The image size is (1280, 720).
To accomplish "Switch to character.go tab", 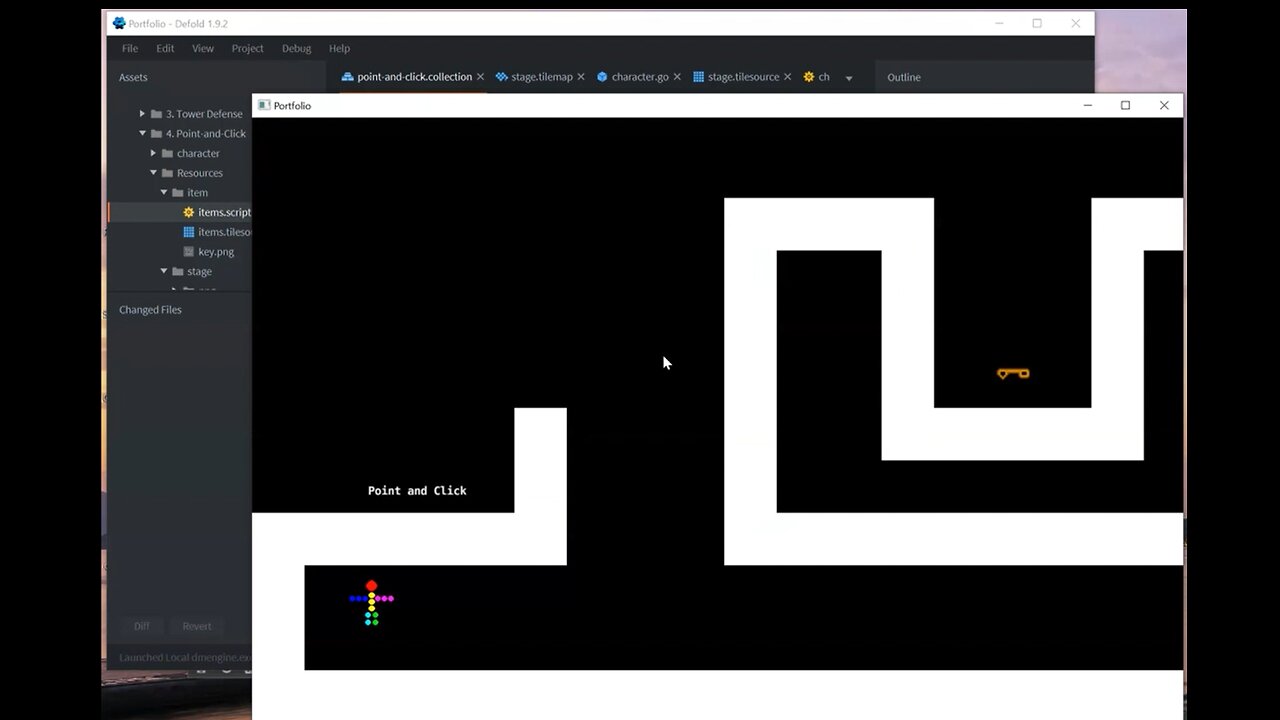I will click(x=640, y=77).
